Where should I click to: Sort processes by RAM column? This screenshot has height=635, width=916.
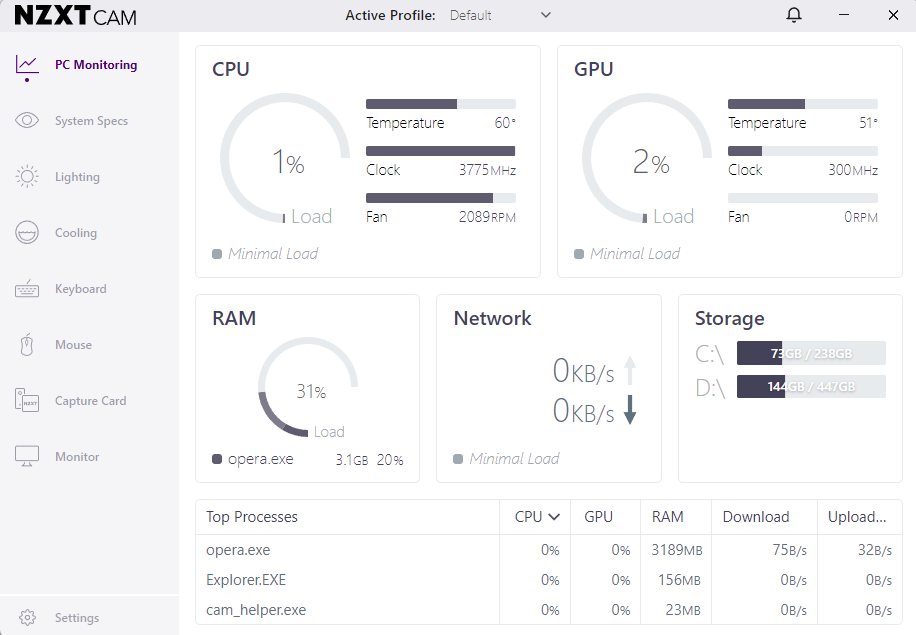click(667, 517)
